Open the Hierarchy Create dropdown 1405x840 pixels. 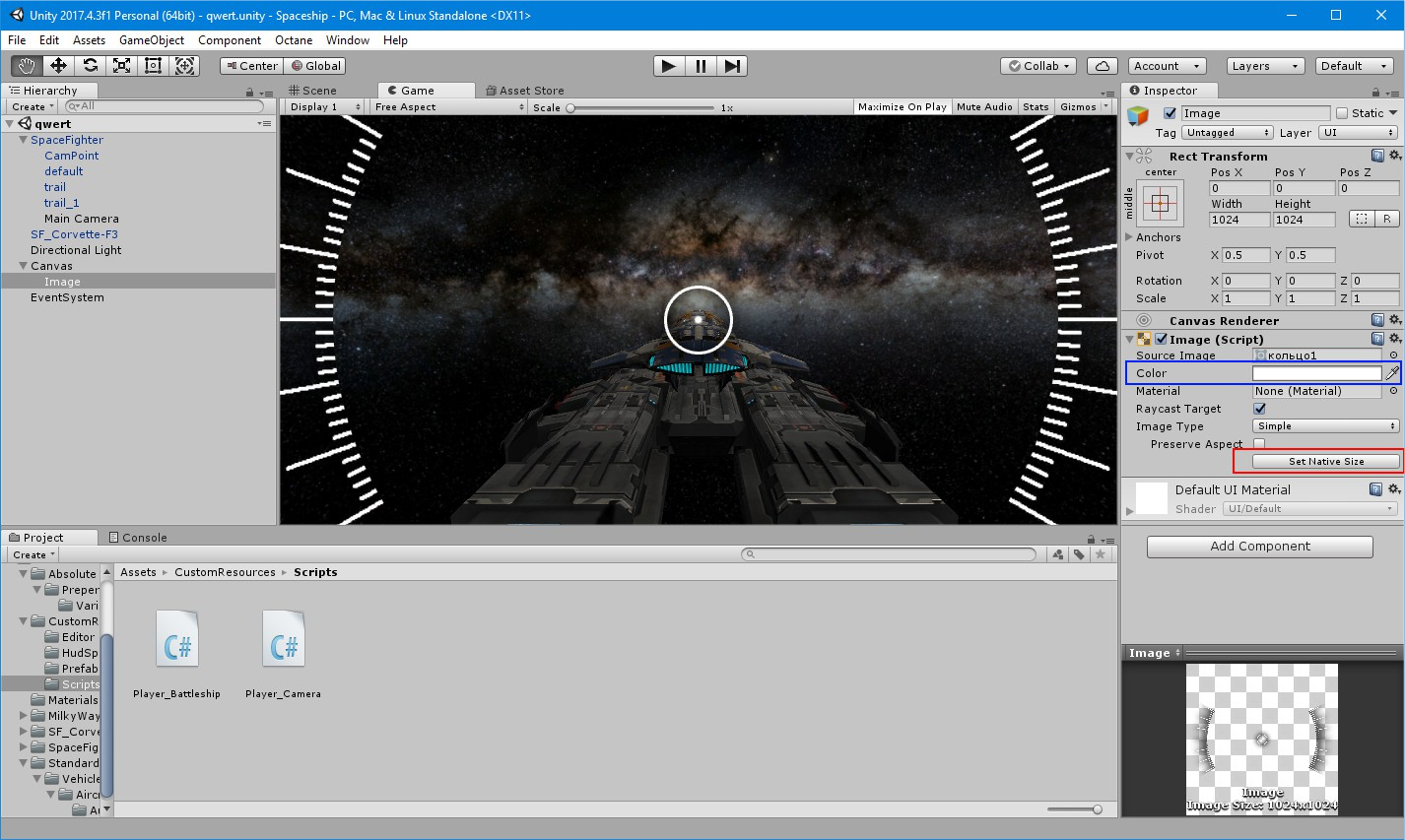pos(33,106)
